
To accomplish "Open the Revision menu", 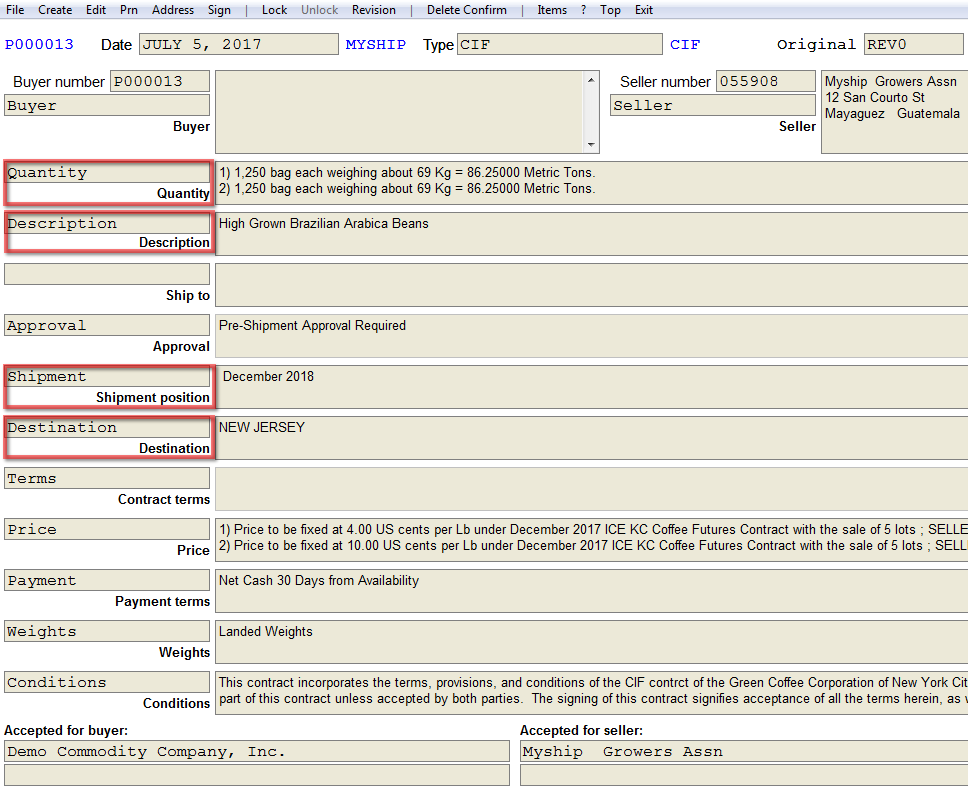I will coord(373,10).
